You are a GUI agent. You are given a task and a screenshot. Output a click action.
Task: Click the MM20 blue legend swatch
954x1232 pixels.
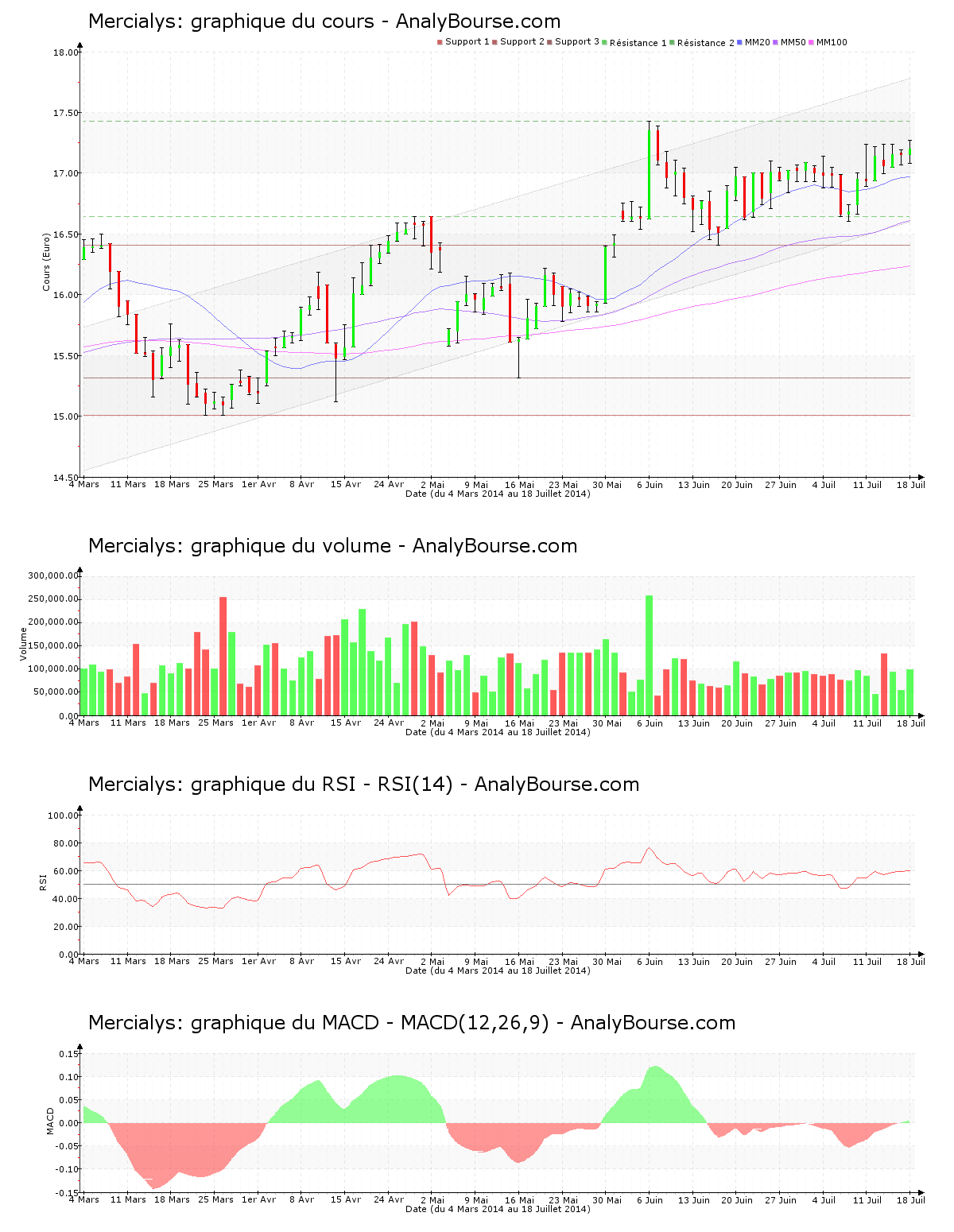click(739, 42)
